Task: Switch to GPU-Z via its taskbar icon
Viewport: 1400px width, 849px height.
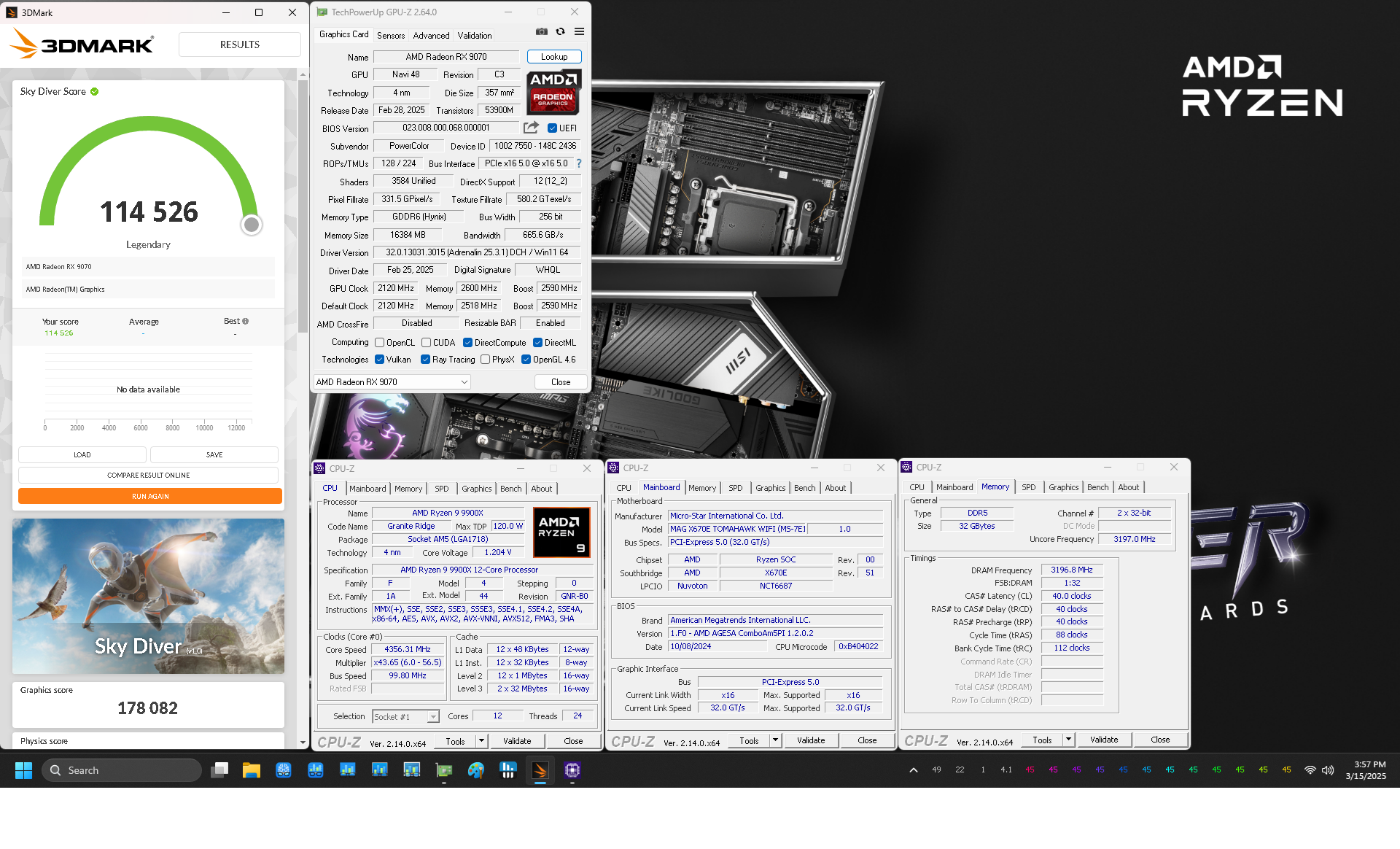Action: click(444, 770)
